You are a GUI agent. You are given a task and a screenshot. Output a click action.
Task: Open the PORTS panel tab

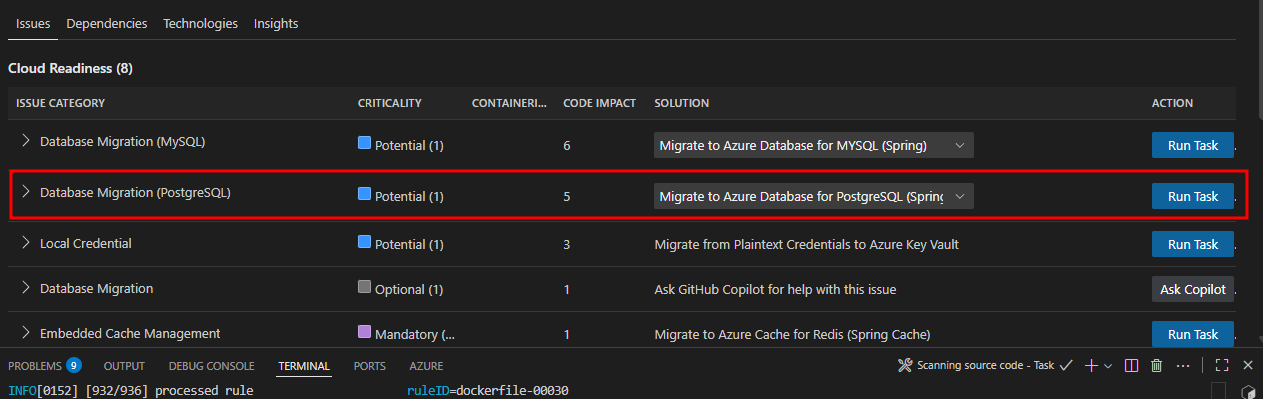point(369,366)
